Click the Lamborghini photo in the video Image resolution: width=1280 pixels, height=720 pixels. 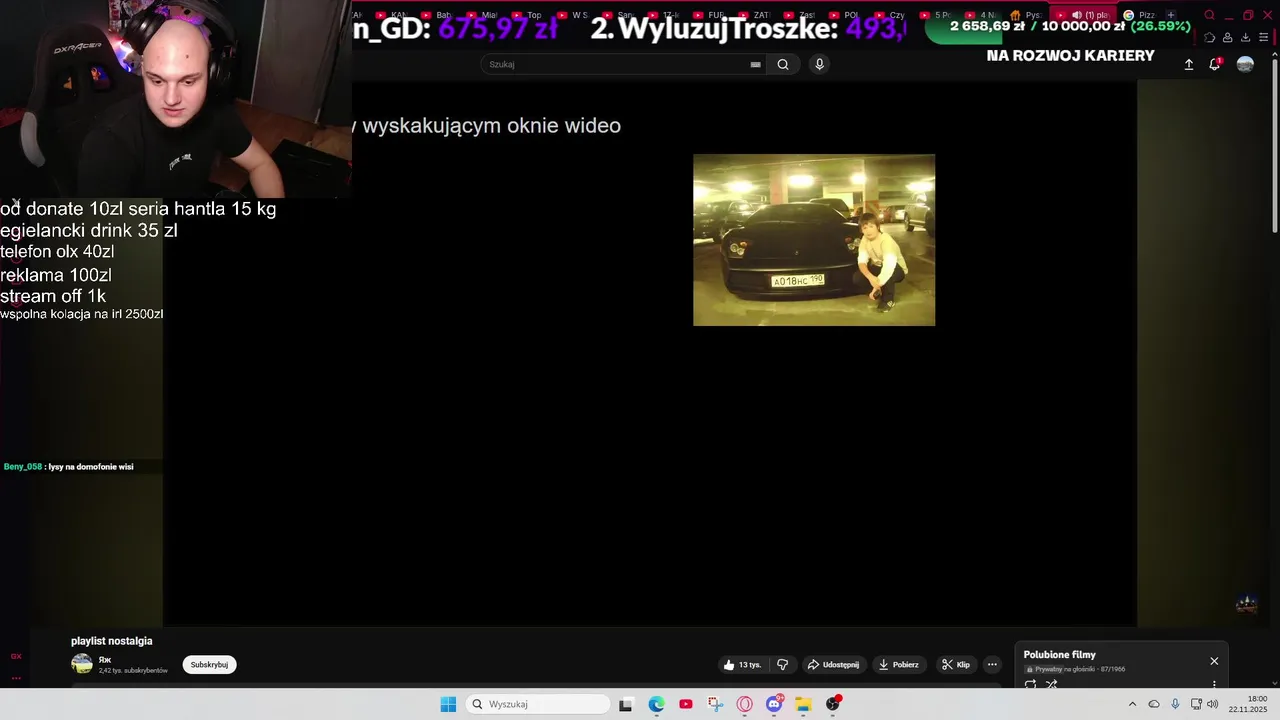point(814,240)
